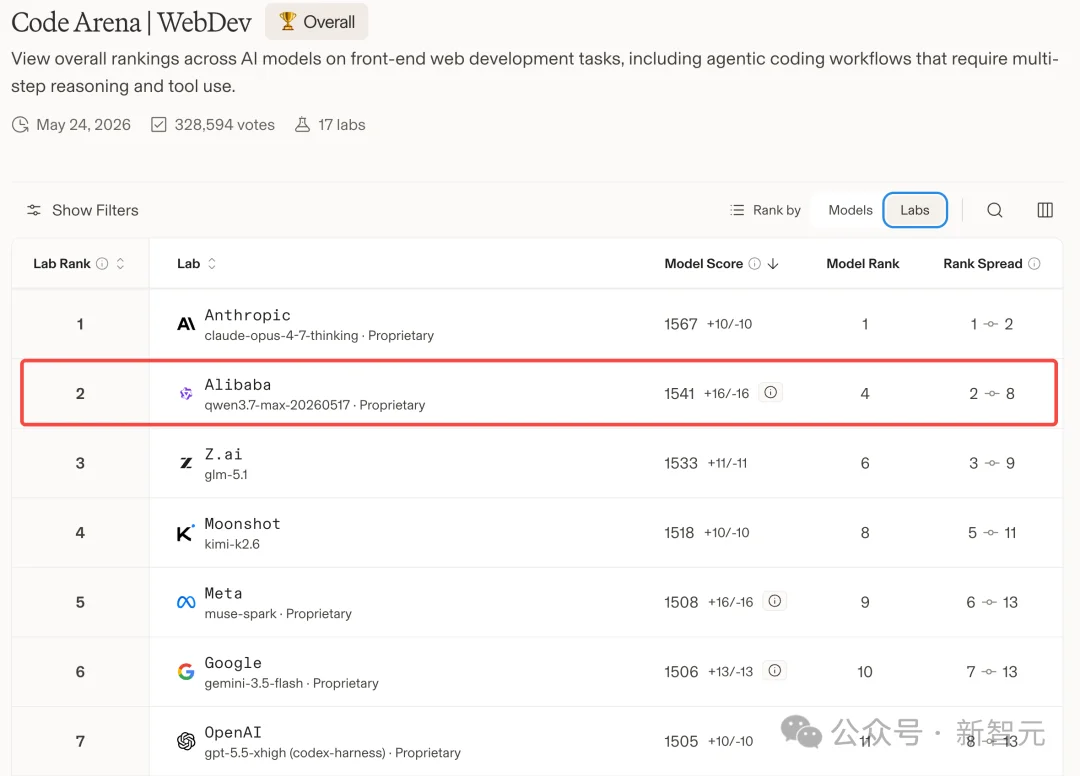Open Show Filters panel
The width and height of the screenshot is (1080, 776).
coord(83,210)
